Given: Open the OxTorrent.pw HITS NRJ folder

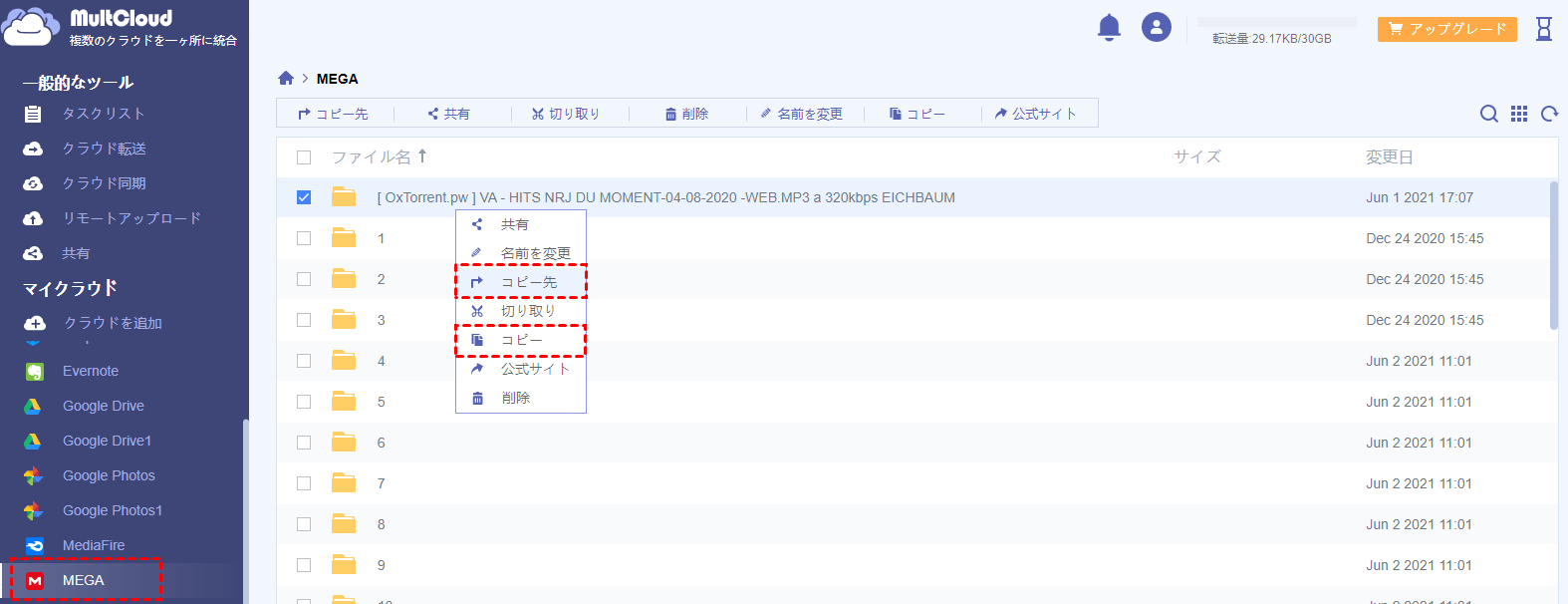Looking at the screenshot, I should coord(666,197).
